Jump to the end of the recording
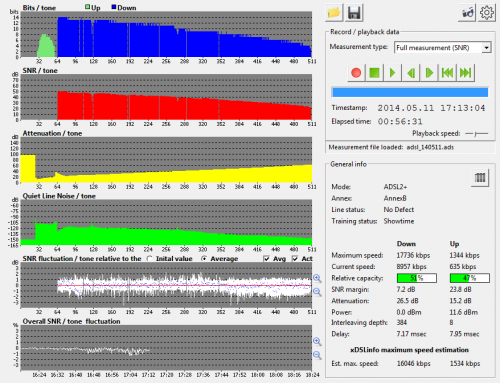This screenshot has height=383, width=500. pyautogui.click(x=465, y=73)
